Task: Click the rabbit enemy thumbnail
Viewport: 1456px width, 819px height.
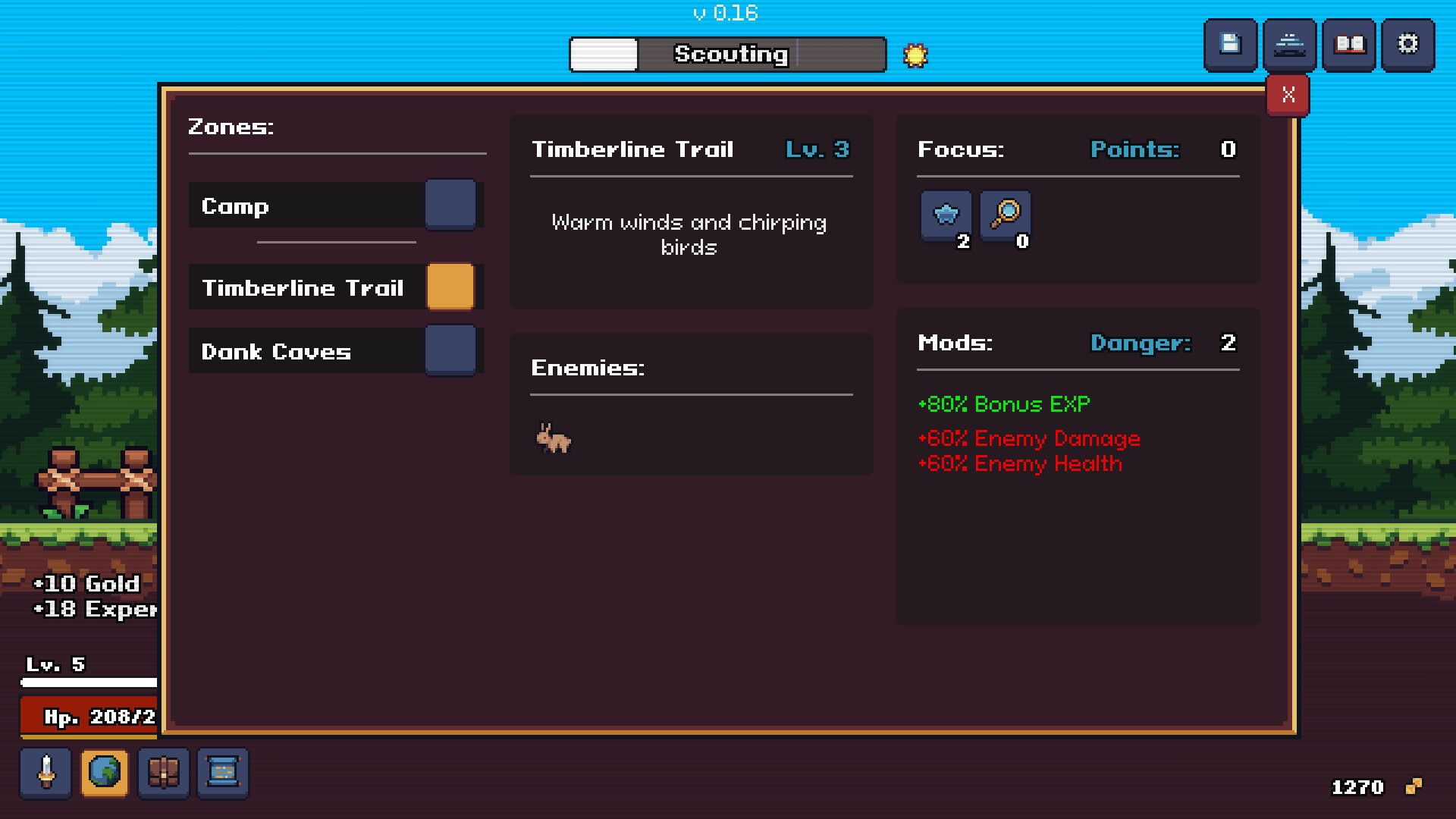Action: pyautogui.click(x=554, y=438)
